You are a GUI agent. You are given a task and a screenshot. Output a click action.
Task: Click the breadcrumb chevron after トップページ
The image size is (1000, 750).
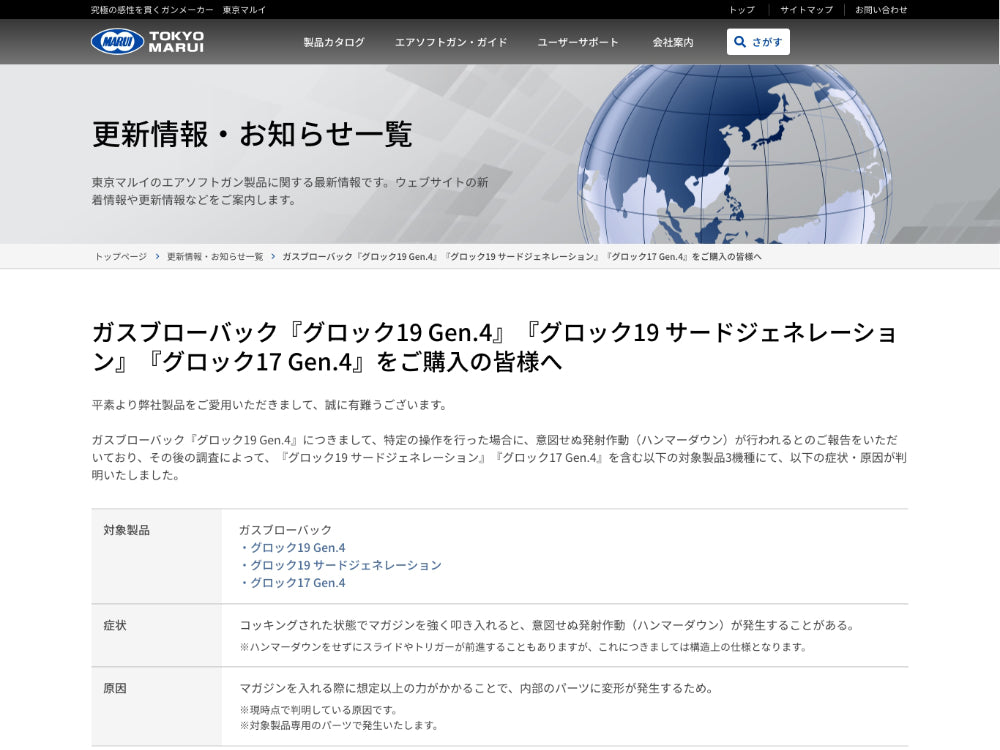coord(157,257)
